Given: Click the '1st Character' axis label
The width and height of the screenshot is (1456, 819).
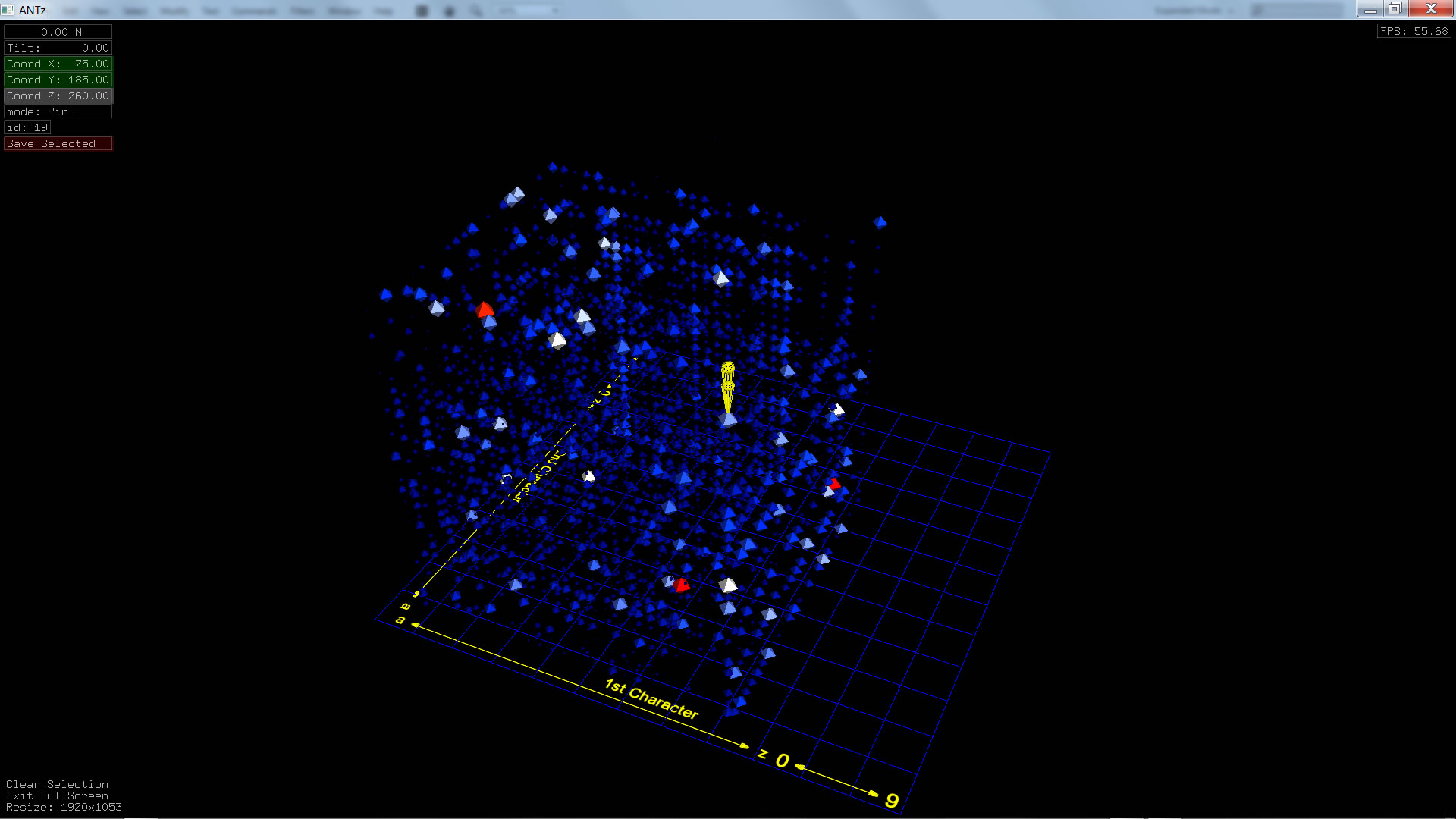Looking at the screenshot, I should pyautogui.click(x=651, y=698).
